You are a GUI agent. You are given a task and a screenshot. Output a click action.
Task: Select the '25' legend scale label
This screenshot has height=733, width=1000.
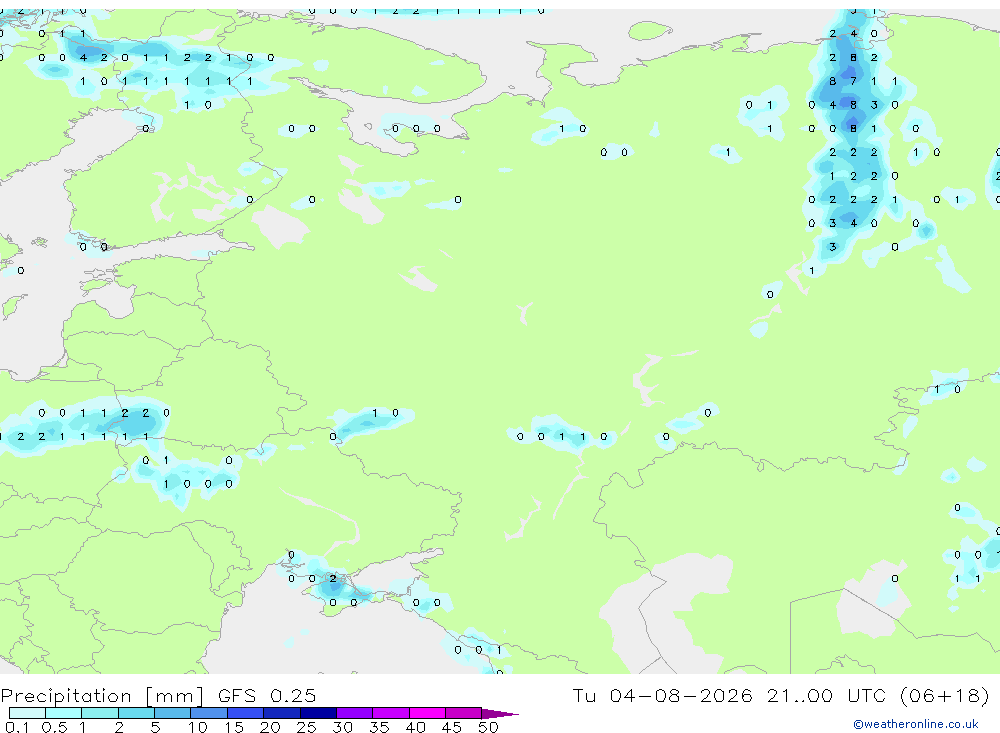(x=306, y=727)
